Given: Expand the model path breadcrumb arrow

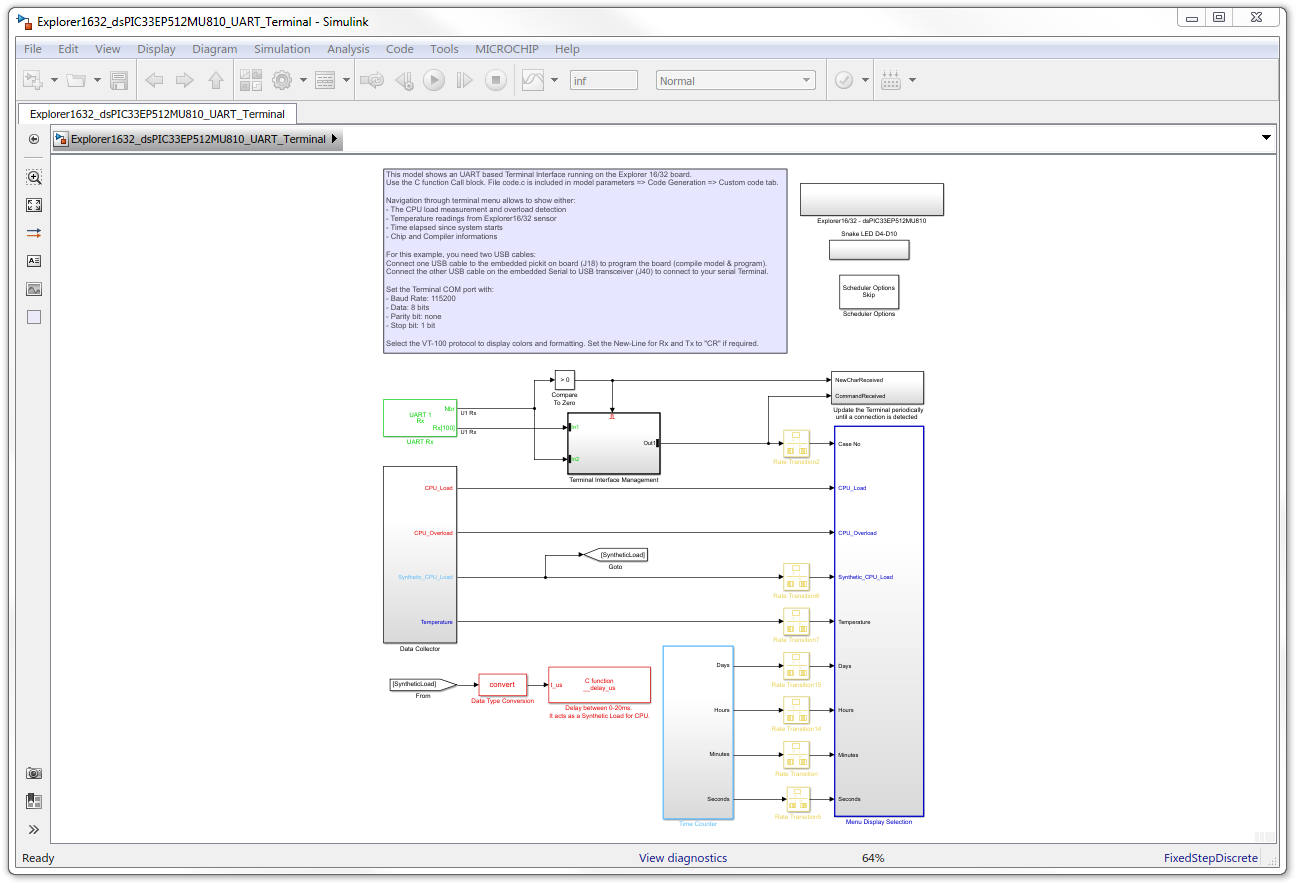Looking at the screenshot, I should pos(334,139).
